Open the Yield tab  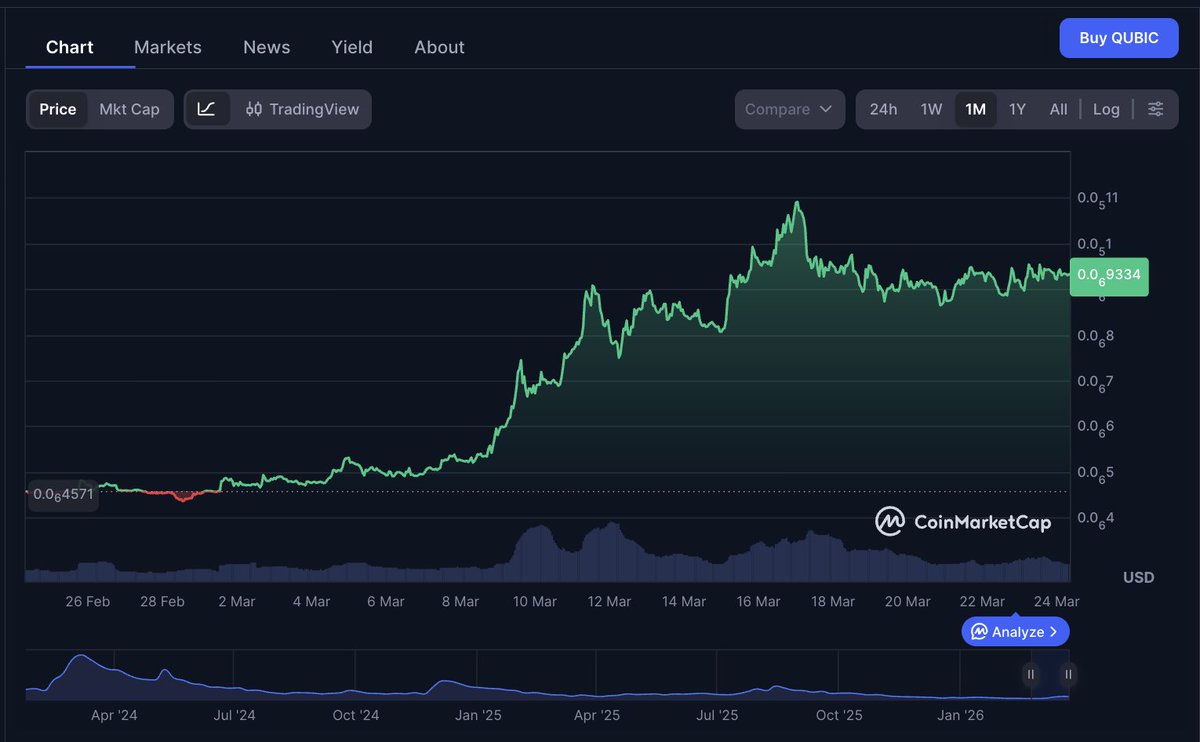click(x=352, y=47)
